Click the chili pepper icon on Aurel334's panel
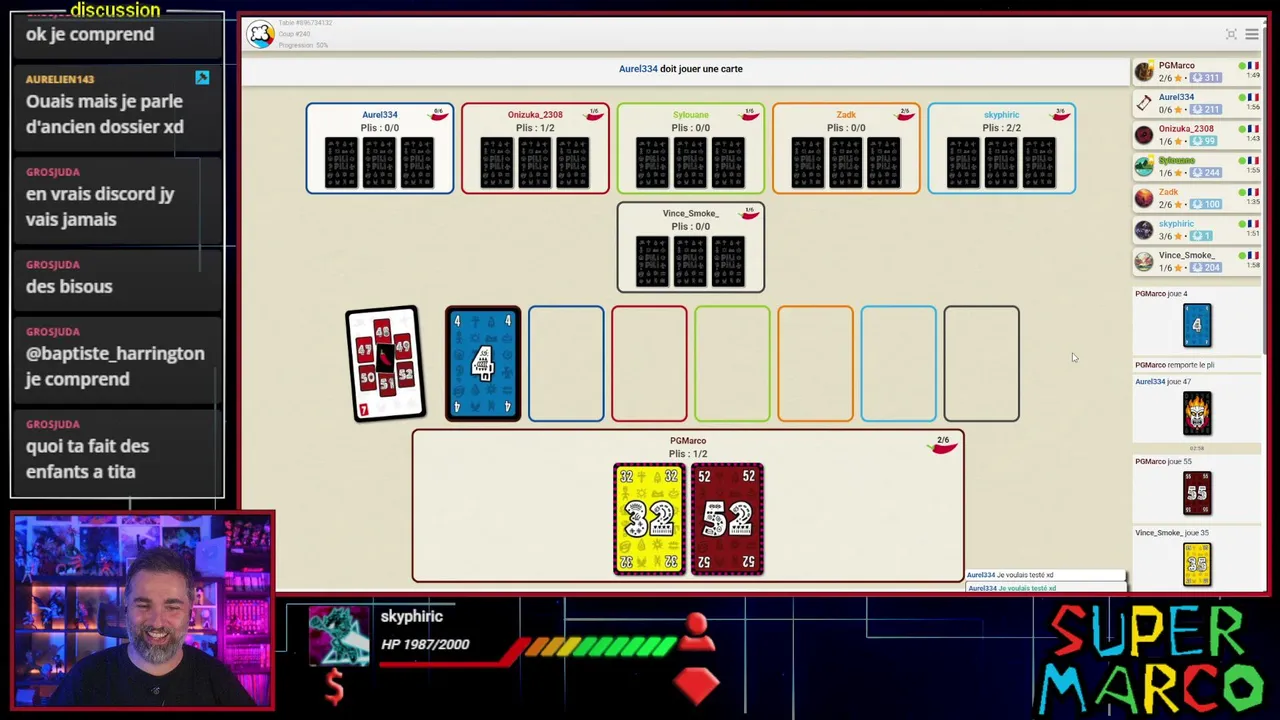The image size is (1280, 720). click(x=438, y=116)
